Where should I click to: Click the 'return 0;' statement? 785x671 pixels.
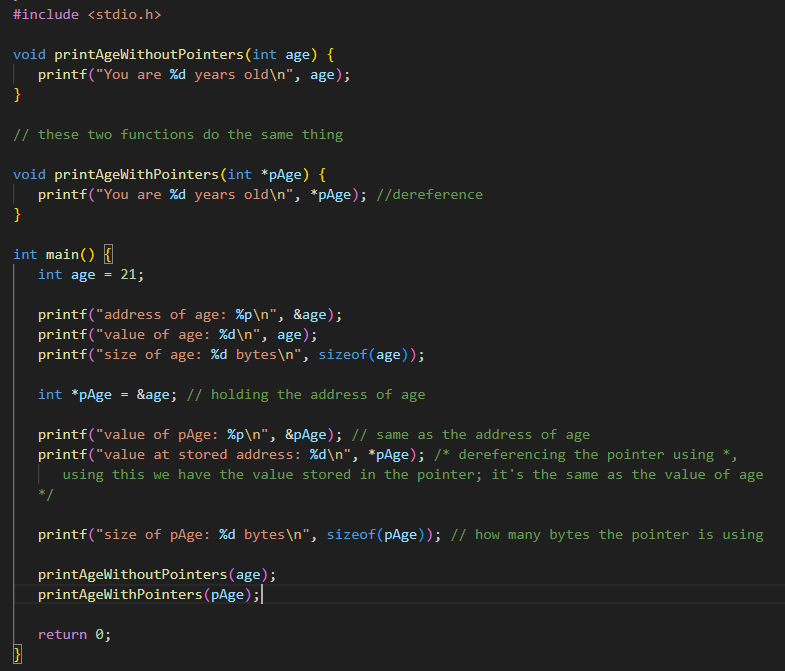(75, 635)
